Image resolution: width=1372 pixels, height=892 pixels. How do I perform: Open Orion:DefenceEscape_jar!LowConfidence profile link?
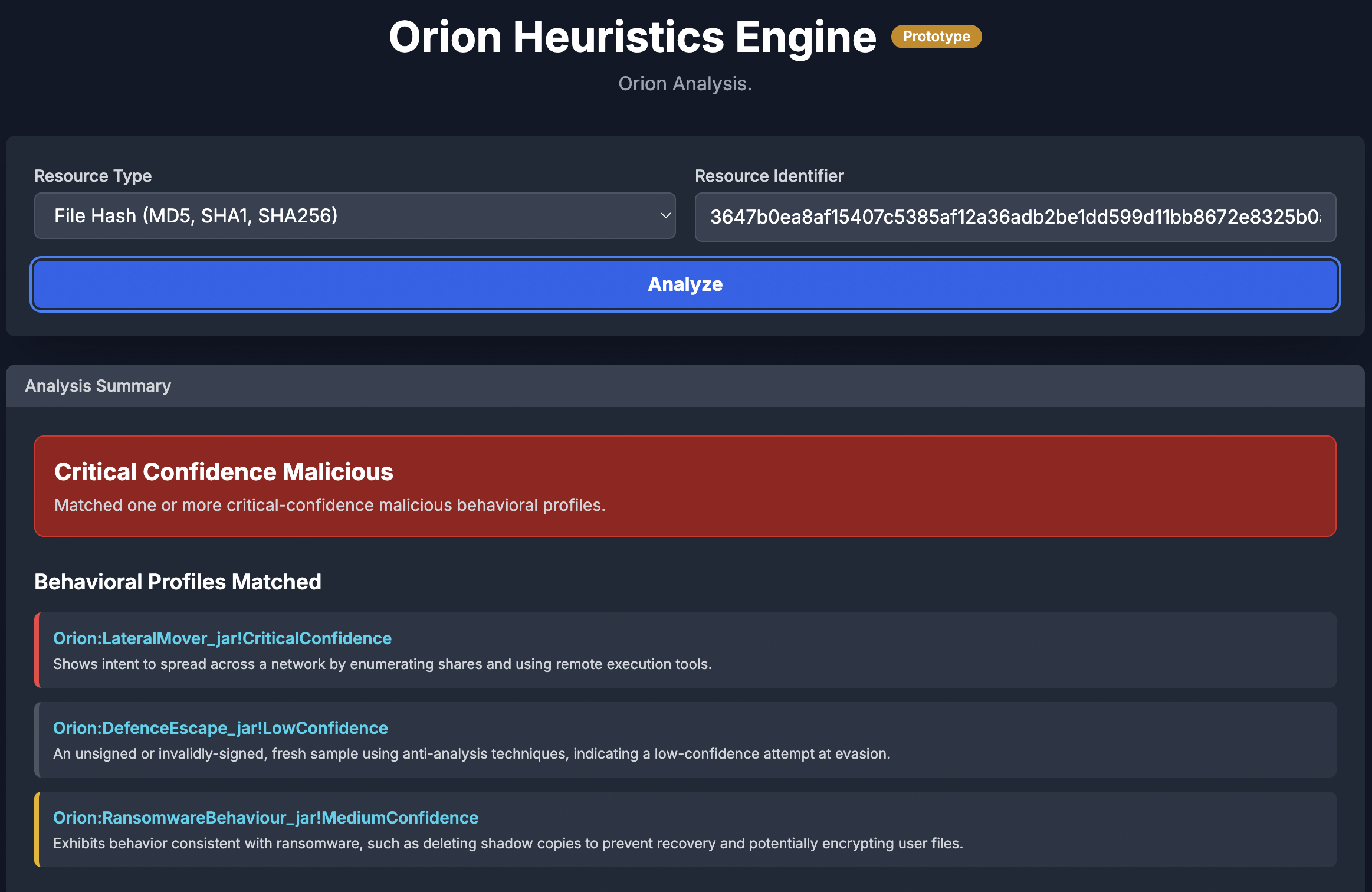[220, 728]
